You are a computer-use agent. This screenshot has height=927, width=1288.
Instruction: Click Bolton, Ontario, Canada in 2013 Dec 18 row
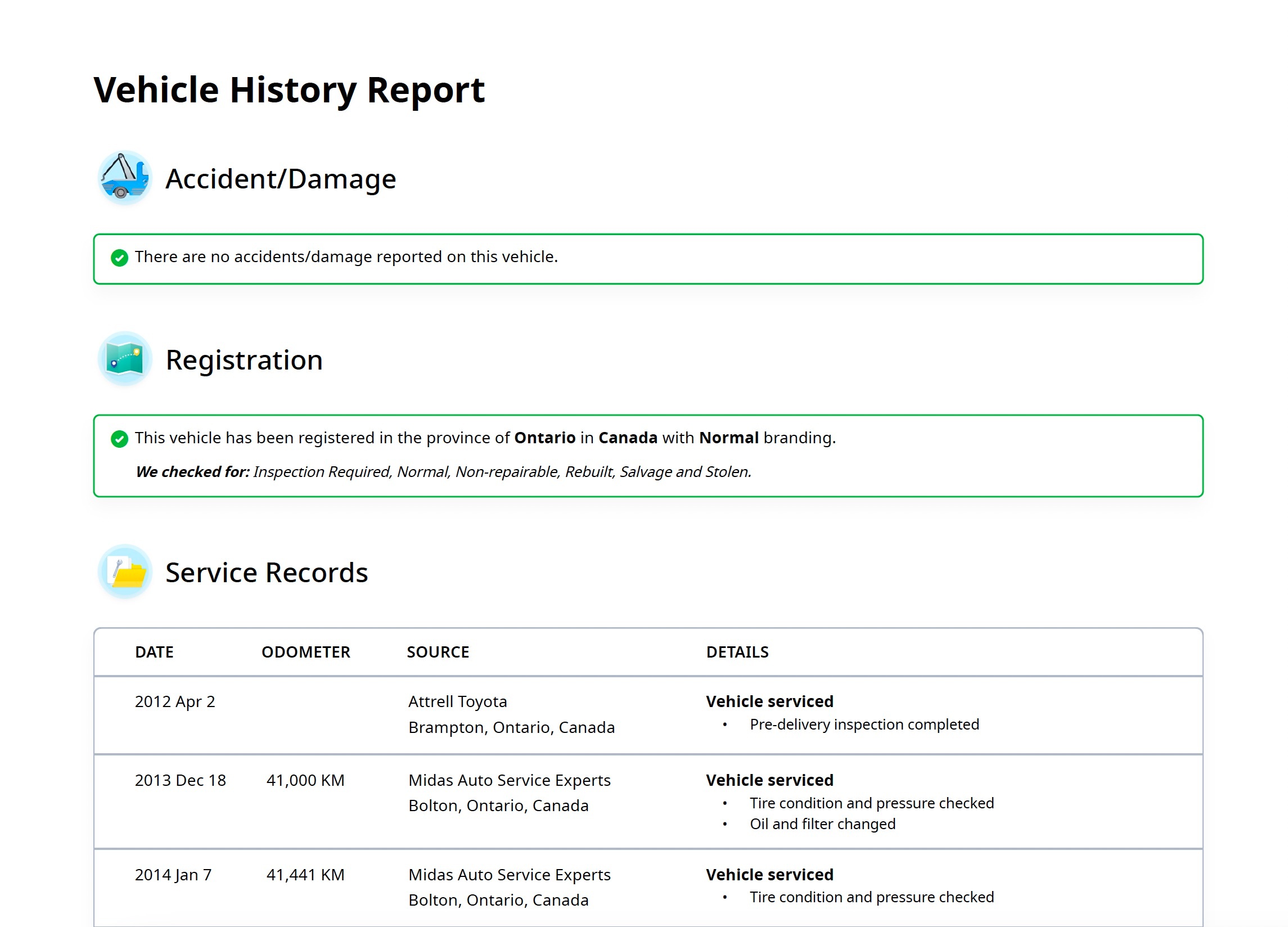[498, 806]
